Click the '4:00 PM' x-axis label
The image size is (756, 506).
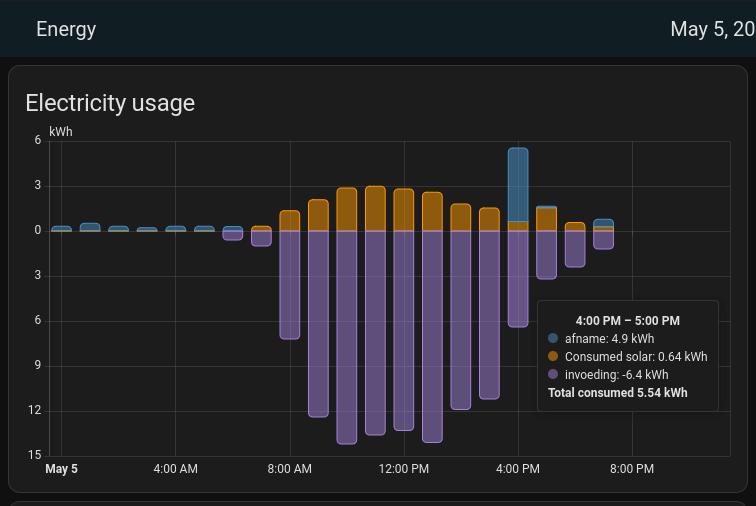(x=518, y=469)
